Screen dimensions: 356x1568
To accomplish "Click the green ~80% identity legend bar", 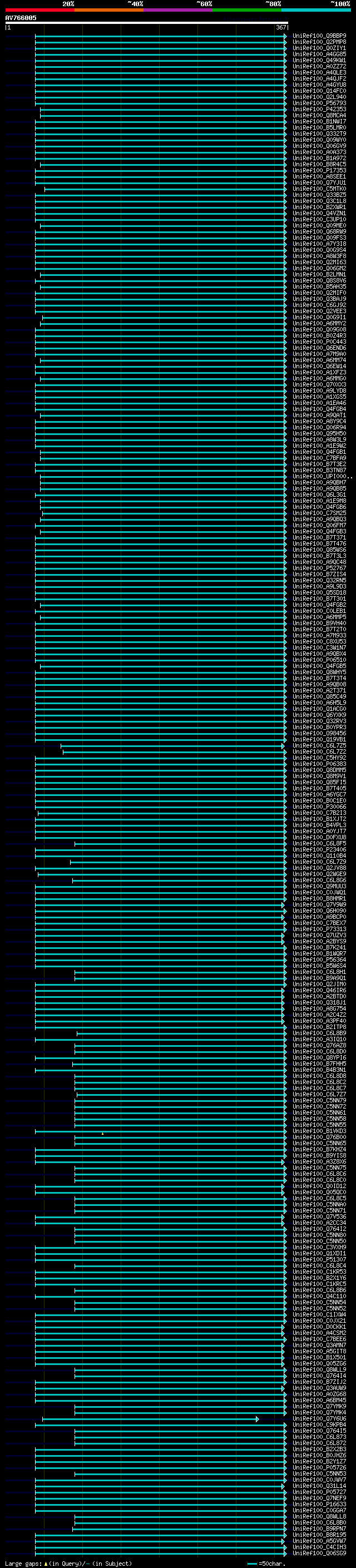I will (x=247, y=10).
